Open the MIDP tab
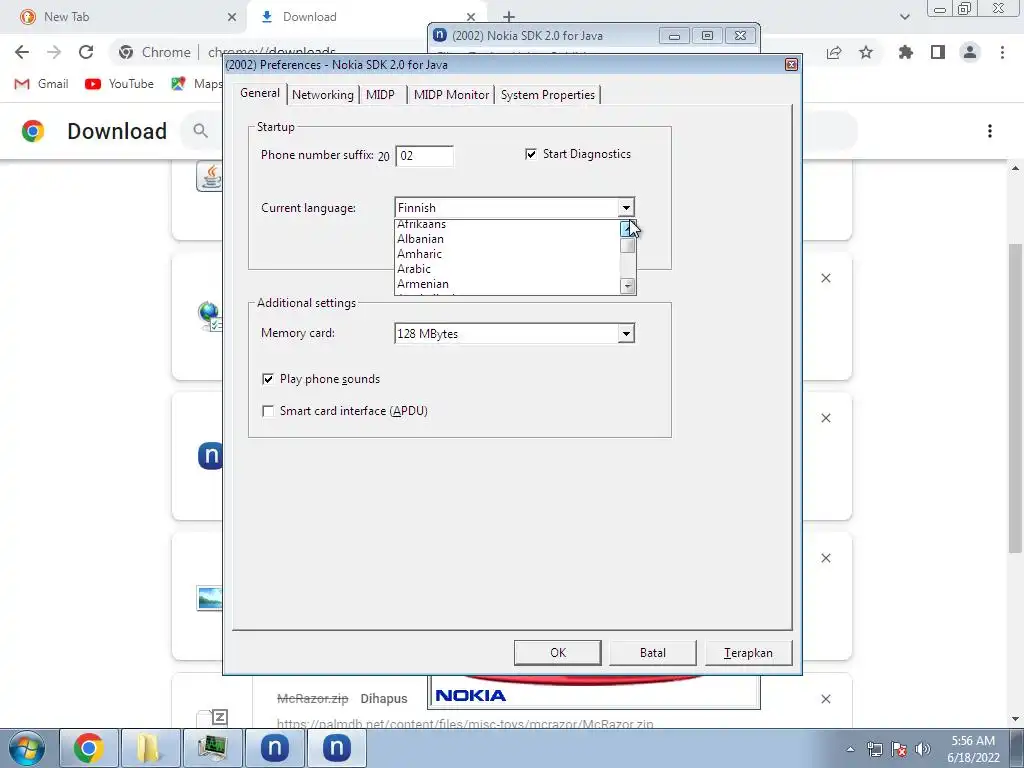The height and width of the screenshot is (768, 1024). tap(381, 95)
